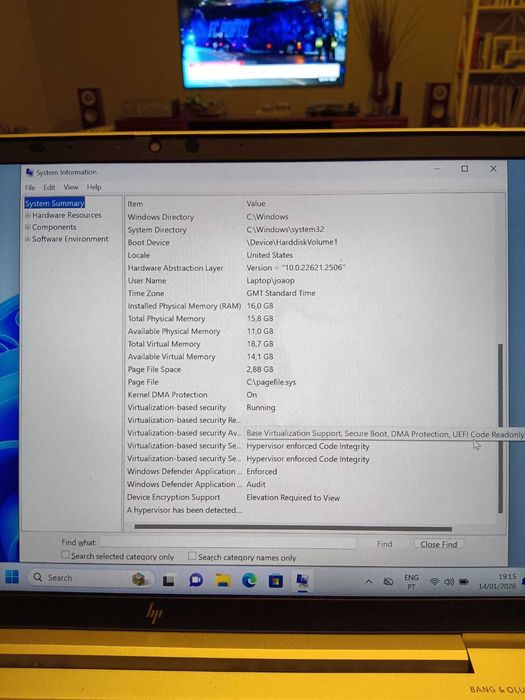The height and width of the screenshot is (700, 525).
Task: Select the Hardware Abstraction Layer row
Action: 312,268
